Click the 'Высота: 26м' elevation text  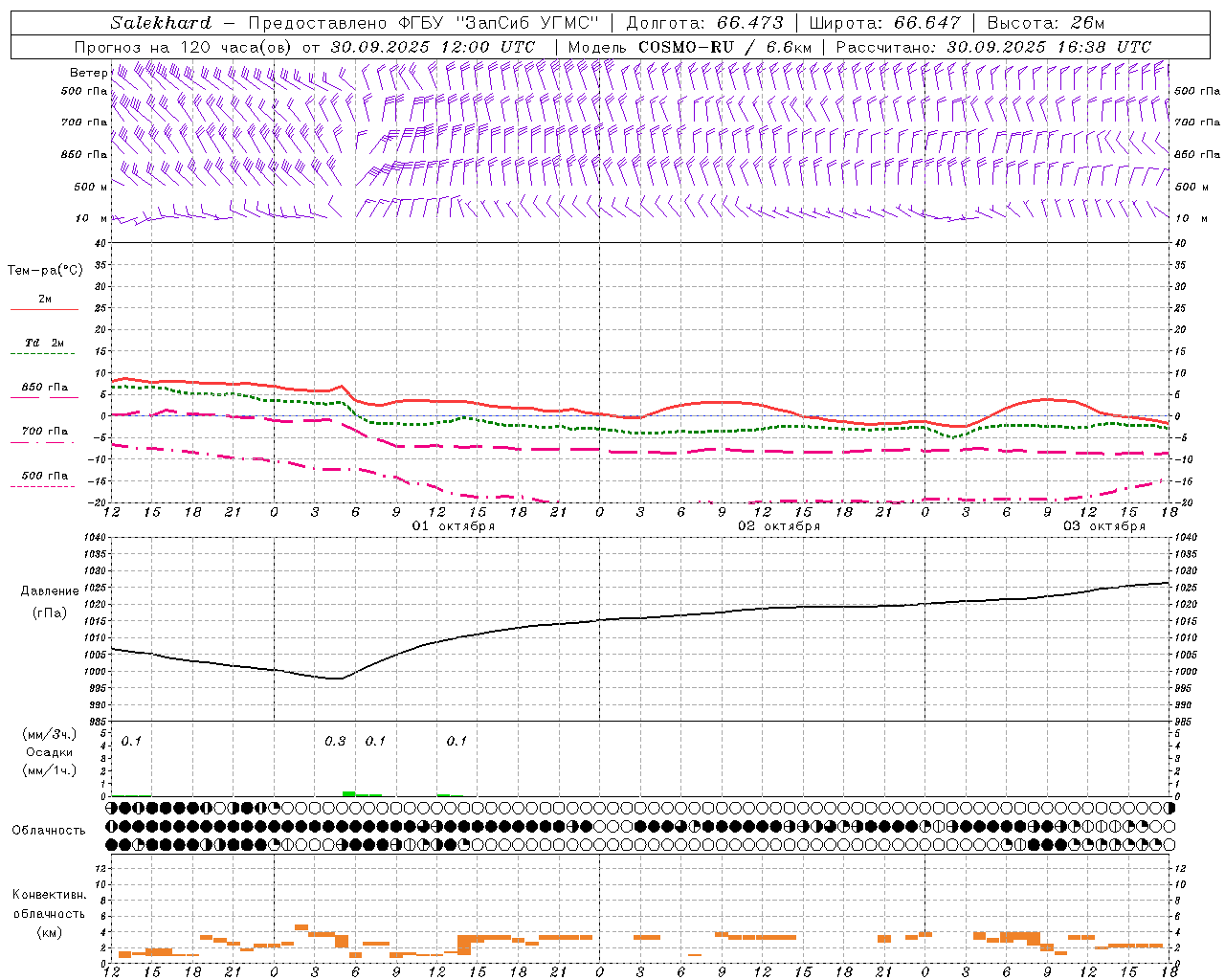point(1045,23)
